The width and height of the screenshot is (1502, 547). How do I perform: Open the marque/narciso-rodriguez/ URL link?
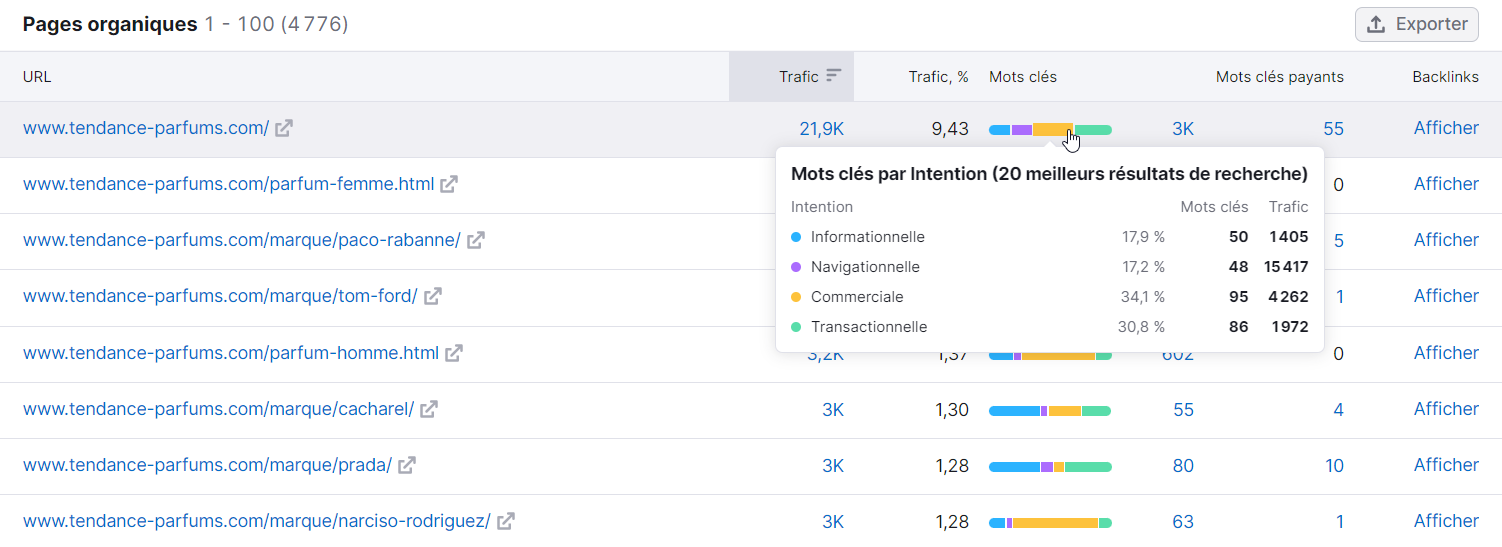point(257,521)
